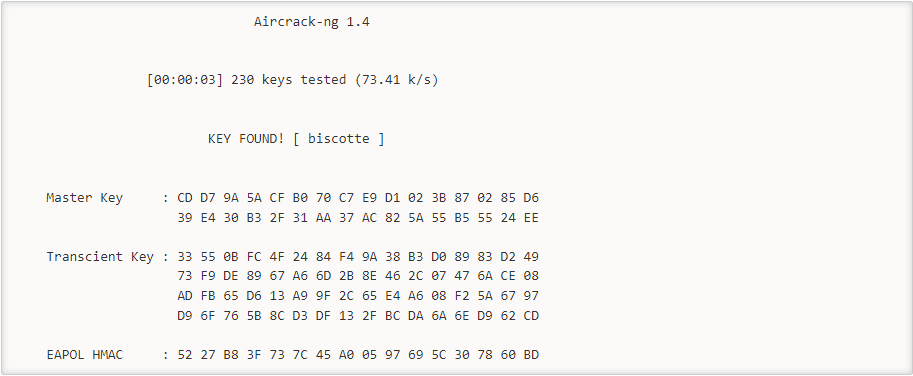The height and width of the screenshot is (376, 913).
Task: Click first Master Key byte CD
Action: 185,198
